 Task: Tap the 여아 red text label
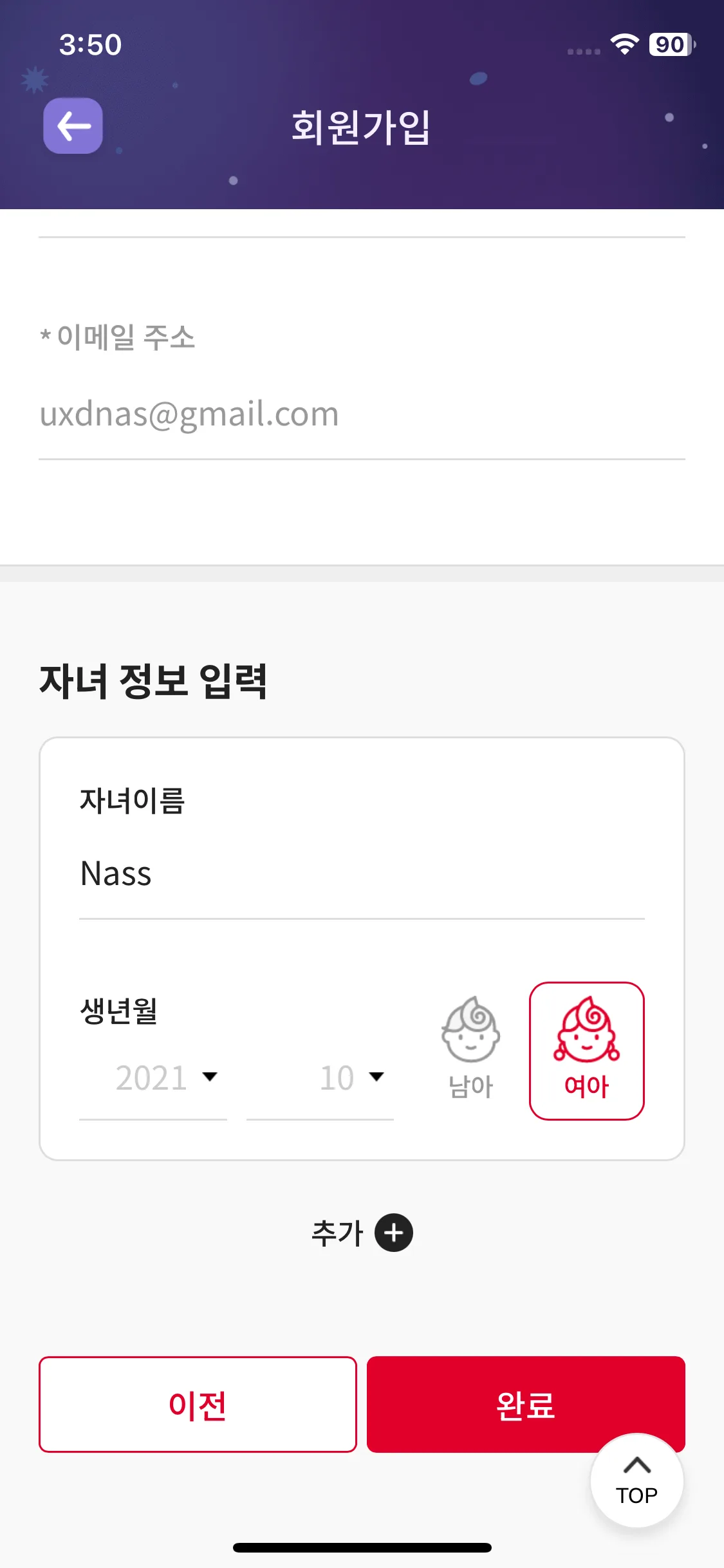coord(586,1087)
